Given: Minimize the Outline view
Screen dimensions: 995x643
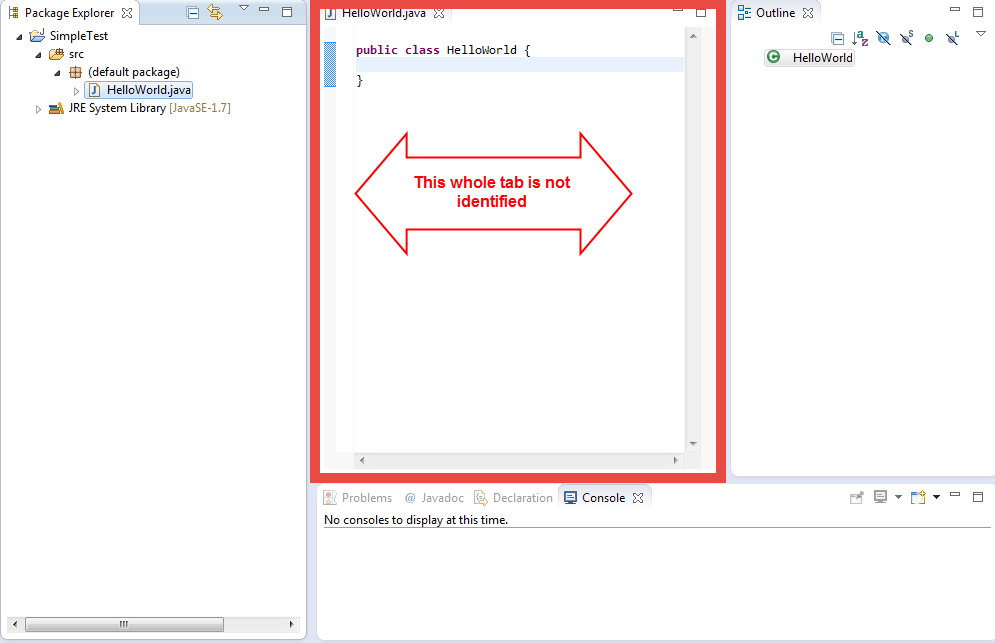Looking at the screenshot, I should (x=955, y=10).
